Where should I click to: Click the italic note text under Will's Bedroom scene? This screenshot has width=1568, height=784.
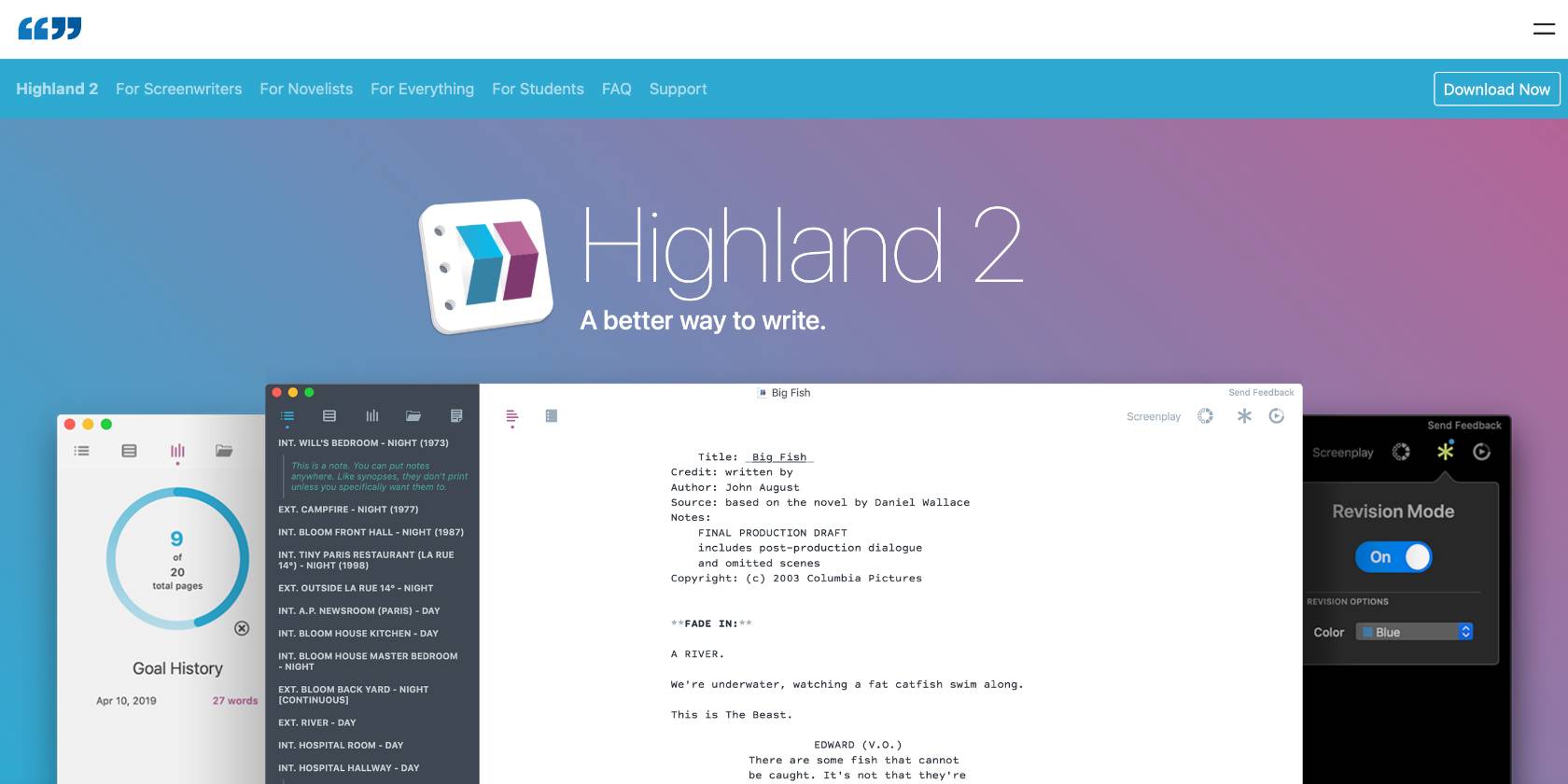pyautogui.click(x=379, y=476)
